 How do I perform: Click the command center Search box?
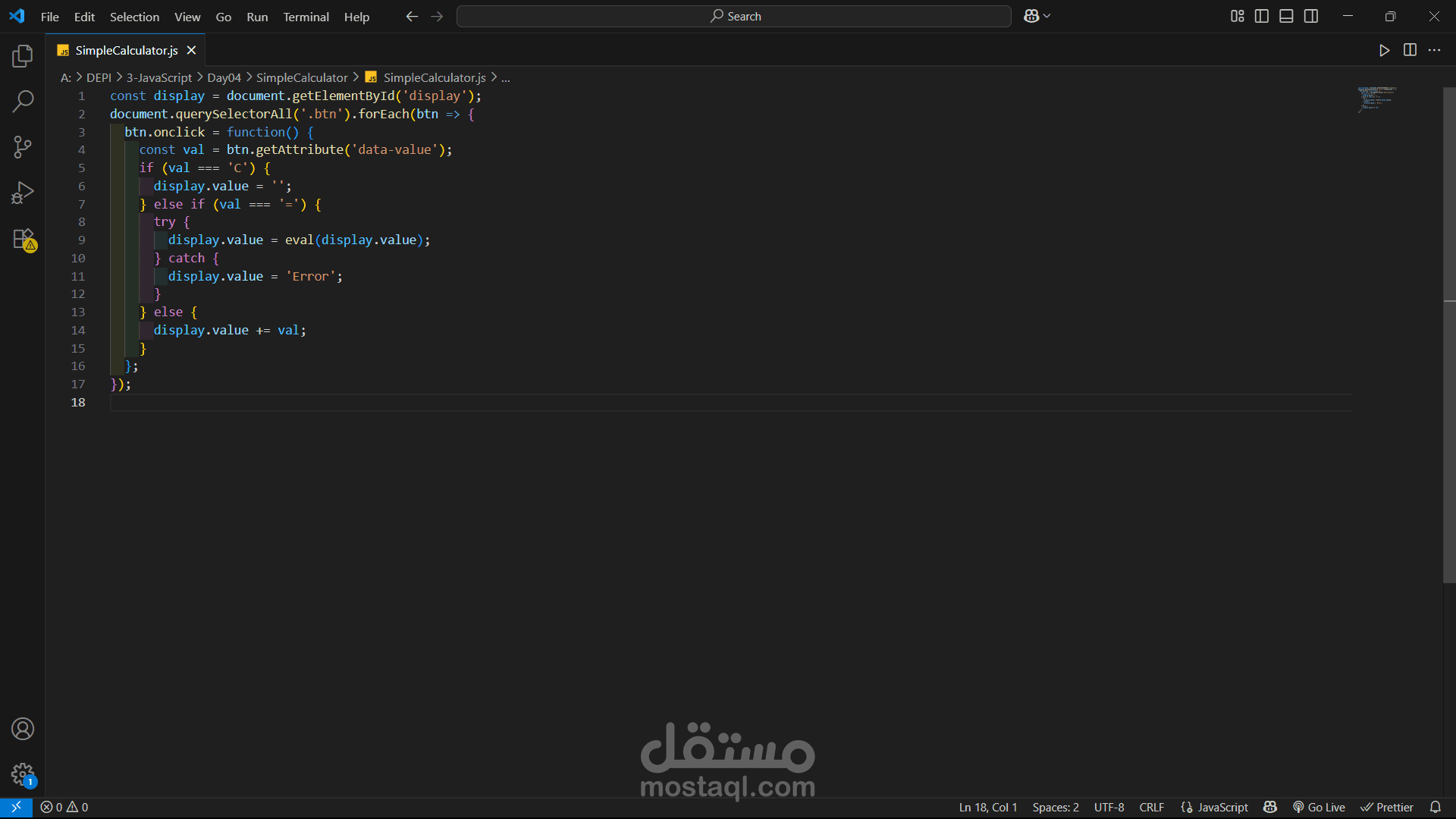[733, 16]
